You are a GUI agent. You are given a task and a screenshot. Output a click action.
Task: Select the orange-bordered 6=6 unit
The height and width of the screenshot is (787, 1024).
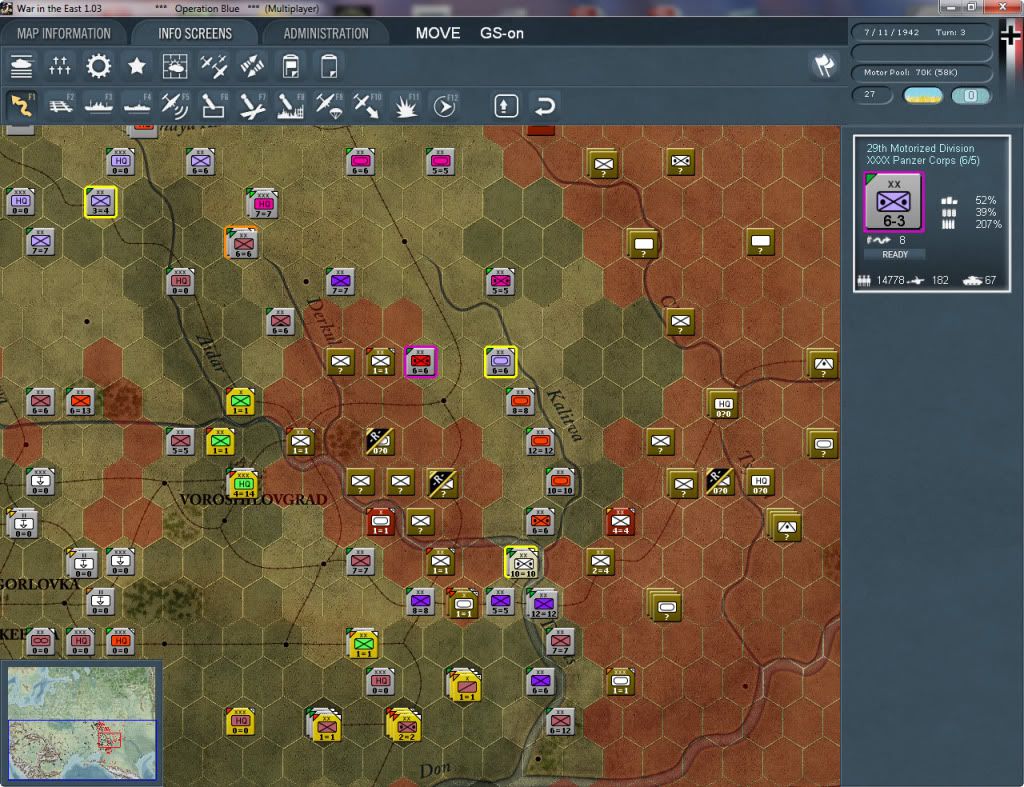click(x=242, y=243)
